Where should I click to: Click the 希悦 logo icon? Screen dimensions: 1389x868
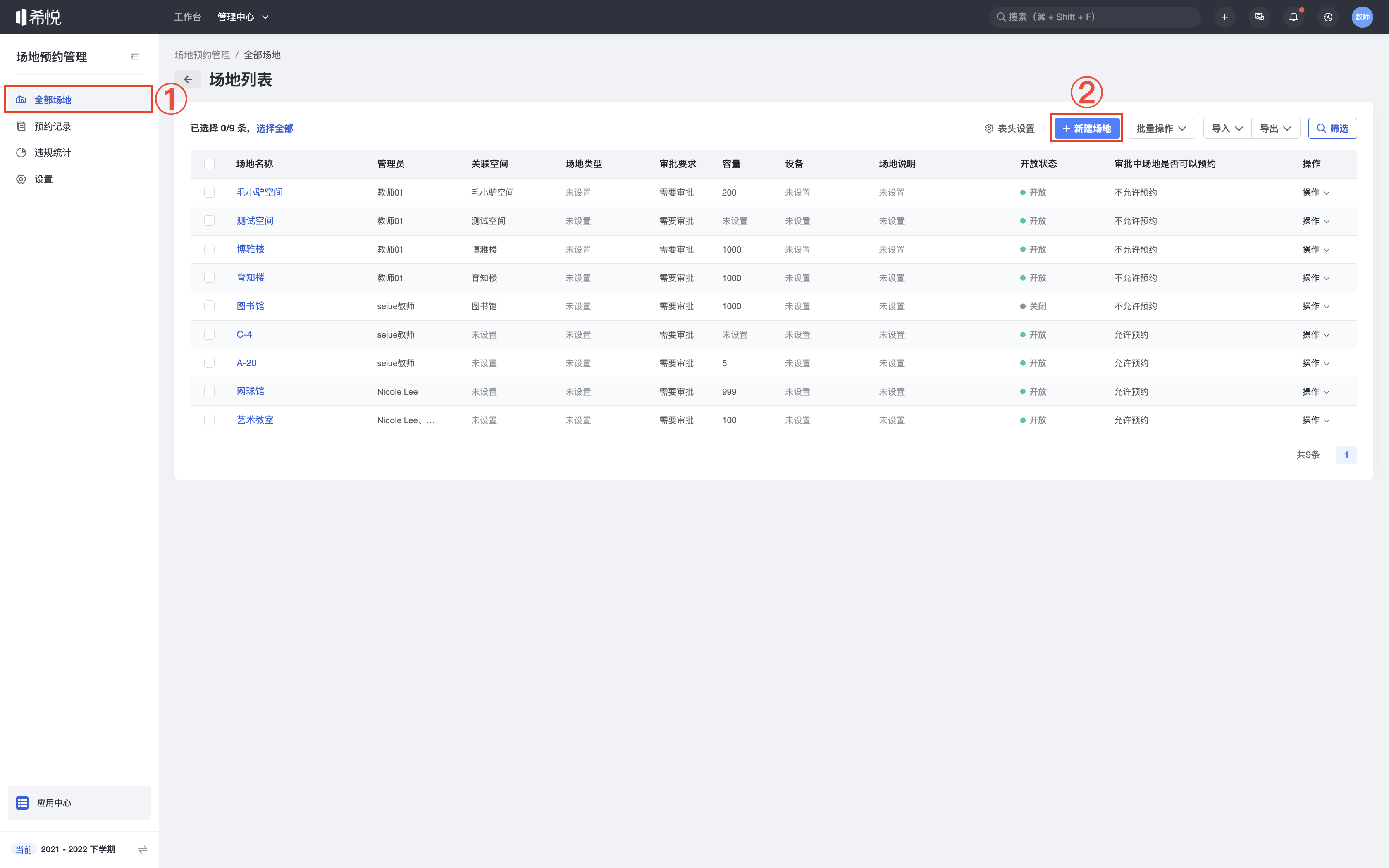[x=38, y=17]
